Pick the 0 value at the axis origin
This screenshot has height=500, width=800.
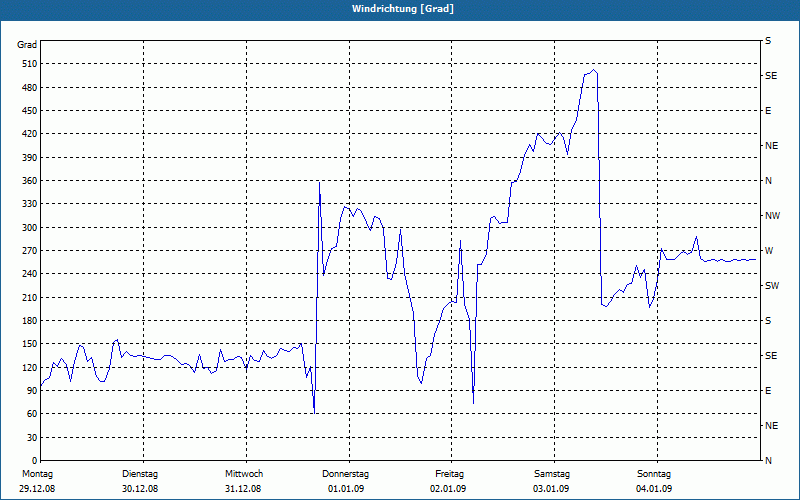(35, 461)
